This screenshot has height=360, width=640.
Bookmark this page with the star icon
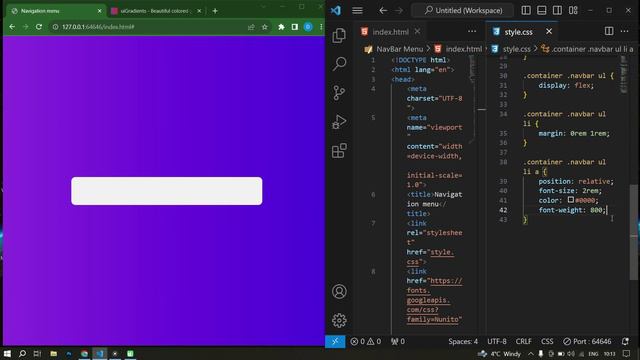pos(264,27)
